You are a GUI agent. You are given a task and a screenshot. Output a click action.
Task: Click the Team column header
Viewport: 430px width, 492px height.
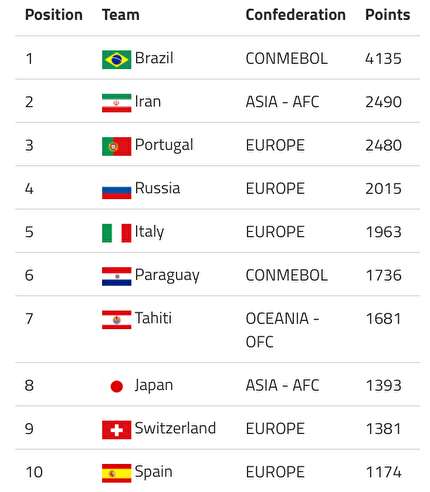click(x=121, y=15)
